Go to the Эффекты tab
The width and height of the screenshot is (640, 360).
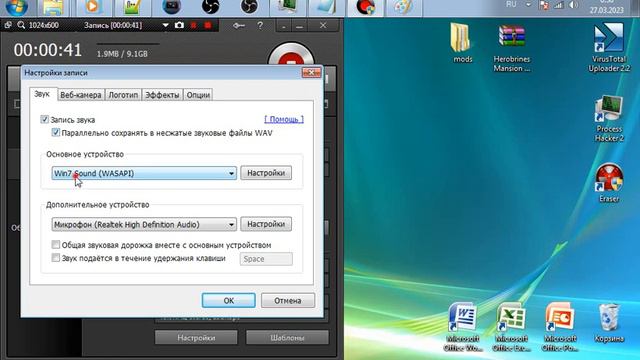point(162,95)
